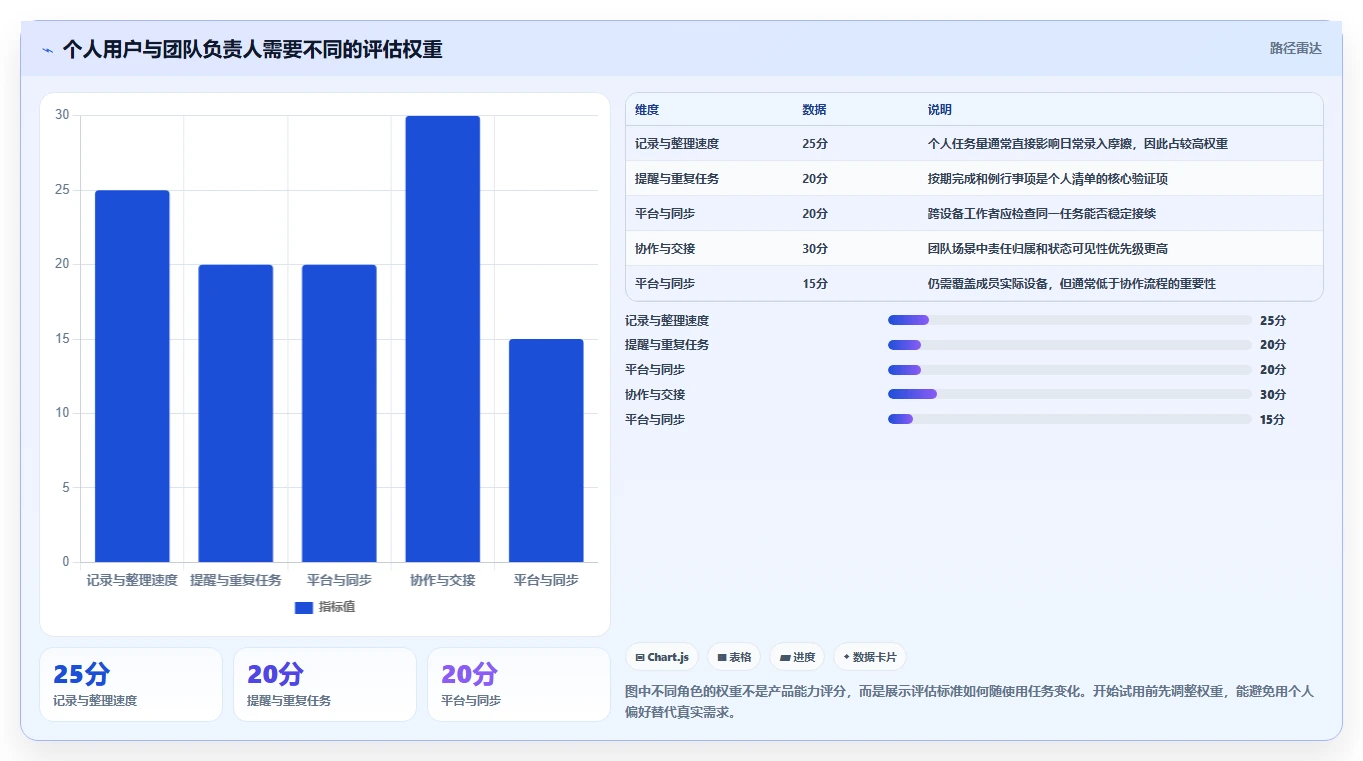This screenshot has height=761, width=1363.
Task: Select the 数据卡片 tag chip
Action: coord(870,657)
